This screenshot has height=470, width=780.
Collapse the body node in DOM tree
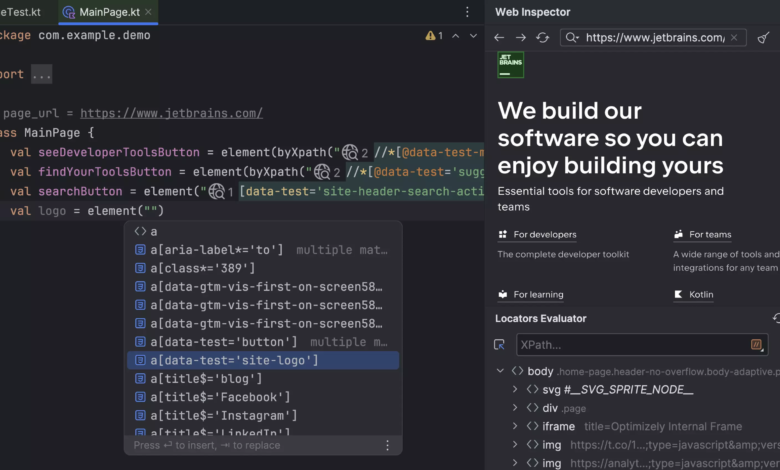tap(500, 371)
